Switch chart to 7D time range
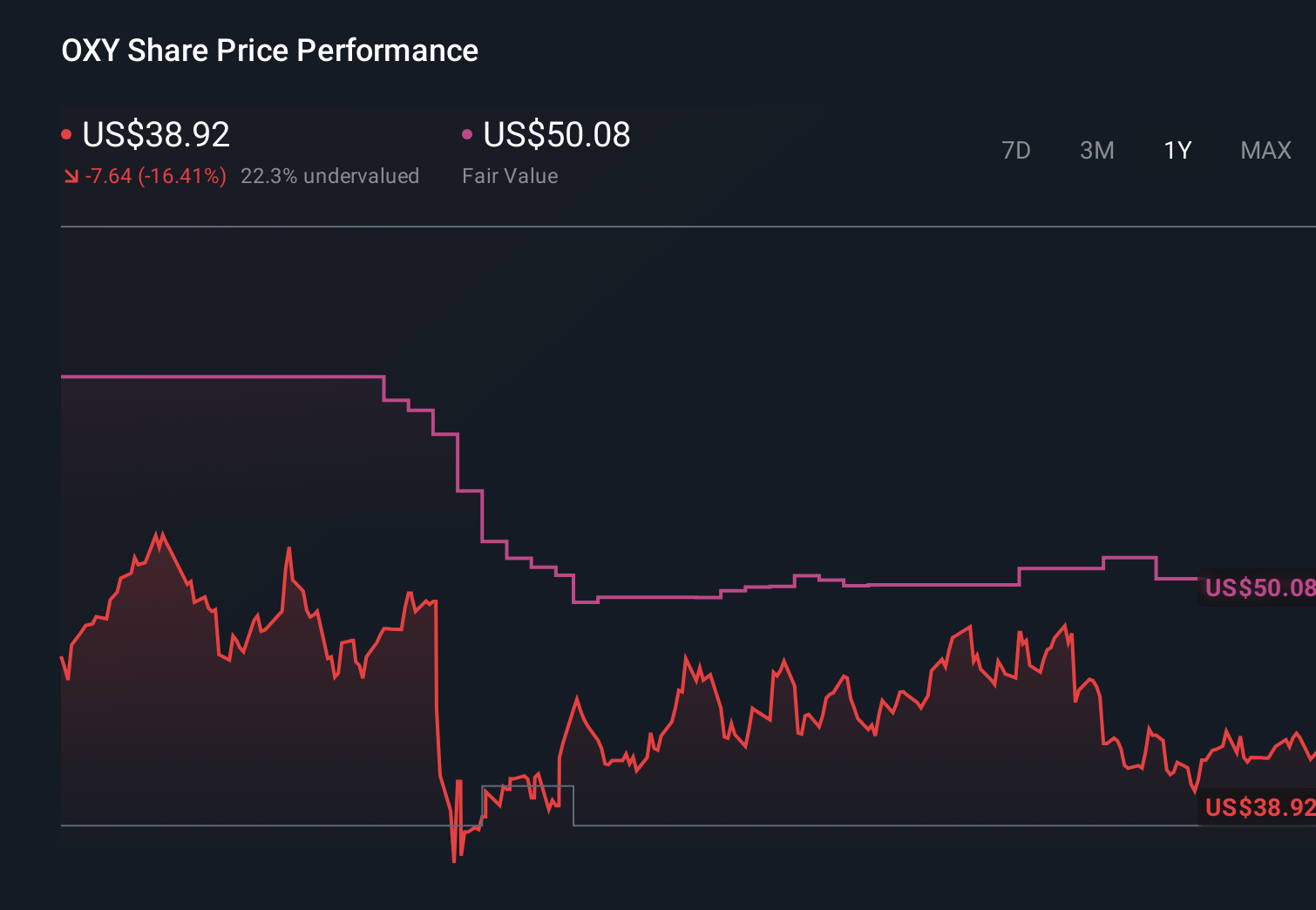The image size is (1316, 910). (1015, 151)
